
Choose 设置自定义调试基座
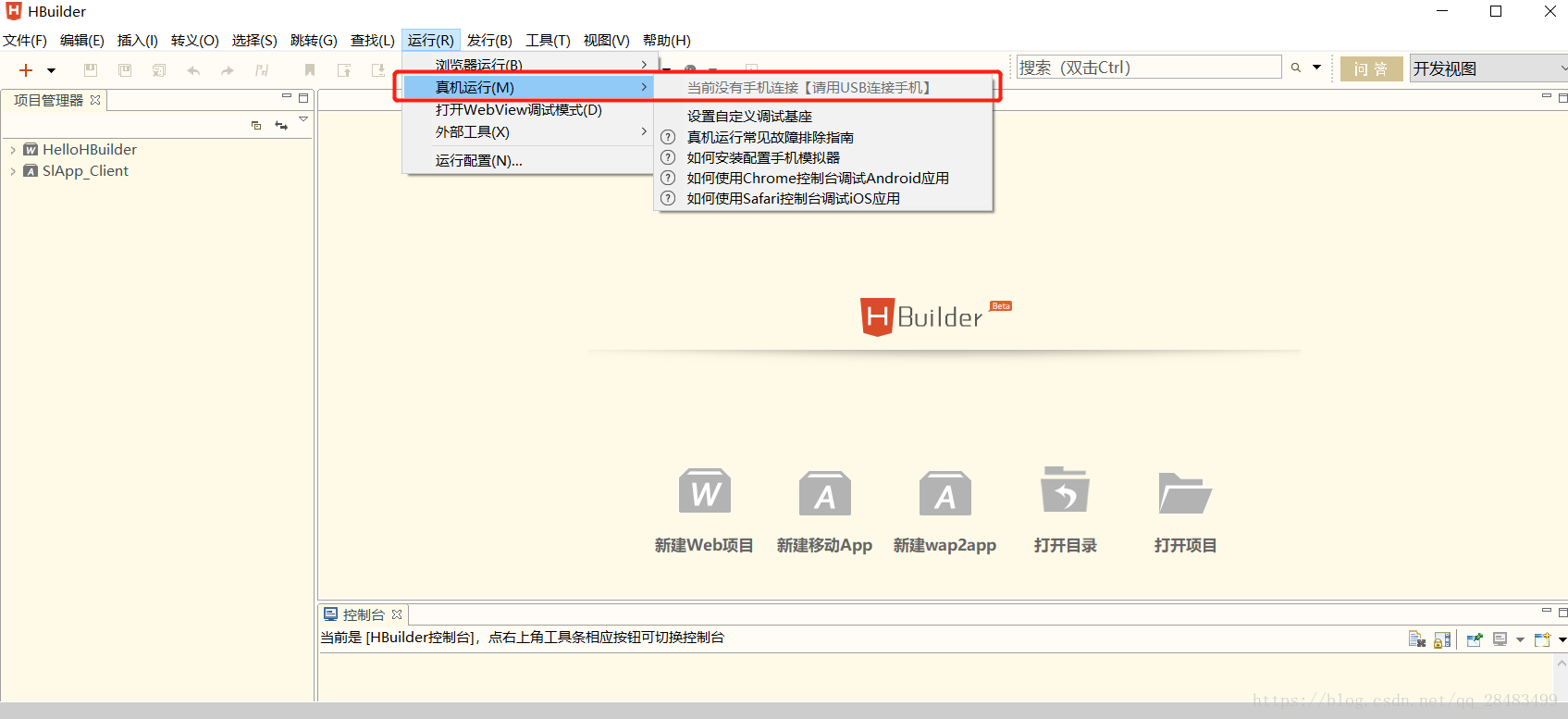click(x=823, y=117)
